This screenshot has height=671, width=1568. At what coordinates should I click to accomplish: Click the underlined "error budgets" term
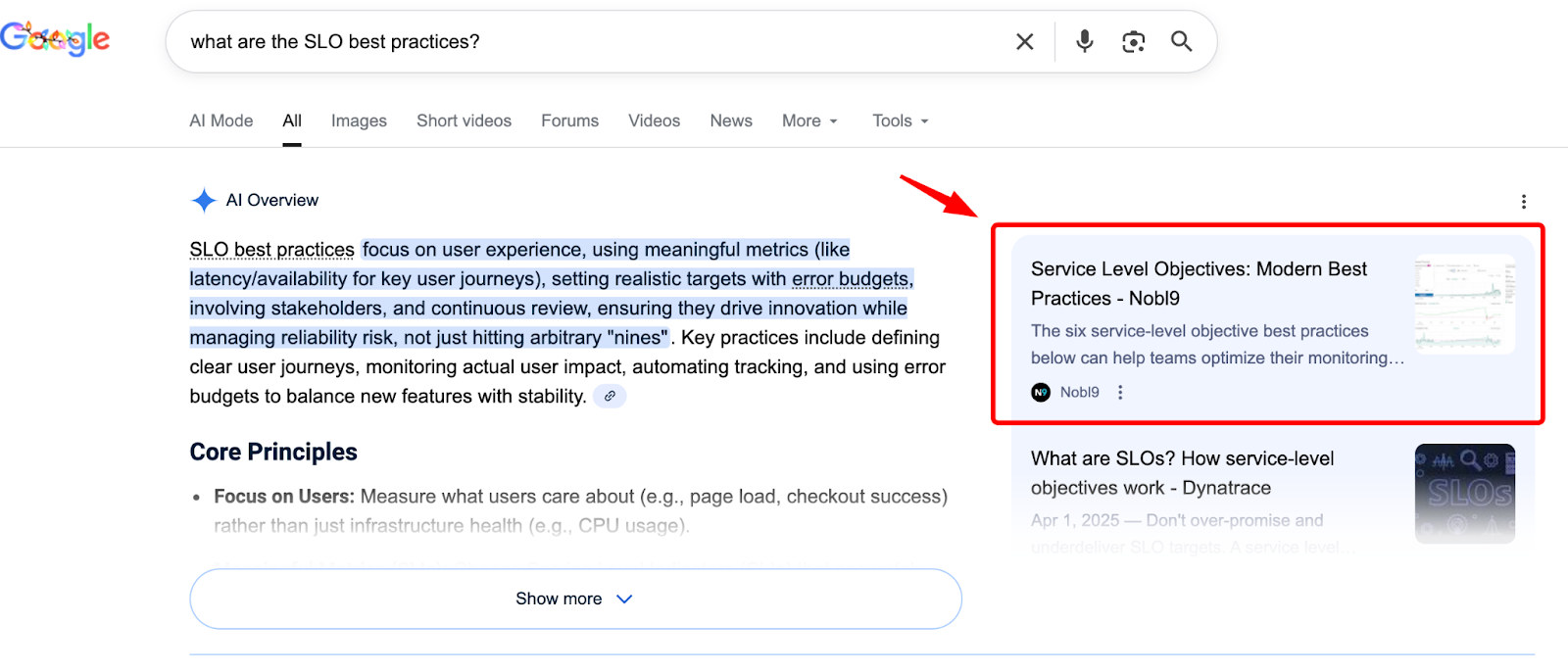coord(850,279)
